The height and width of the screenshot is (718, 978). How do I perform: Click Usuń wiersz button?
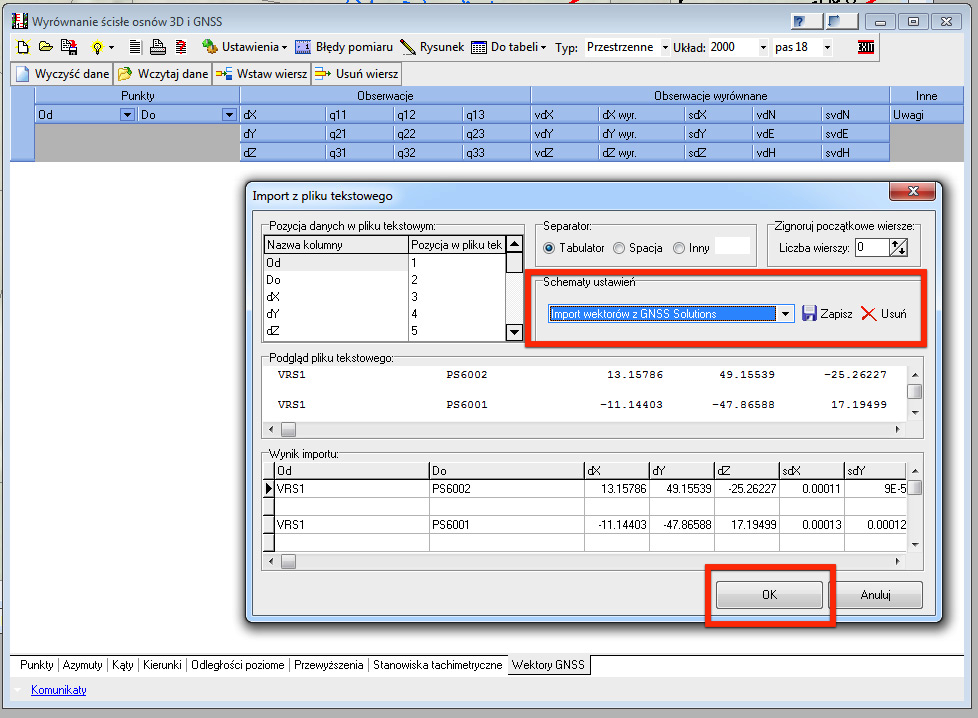tap(356, 74)
